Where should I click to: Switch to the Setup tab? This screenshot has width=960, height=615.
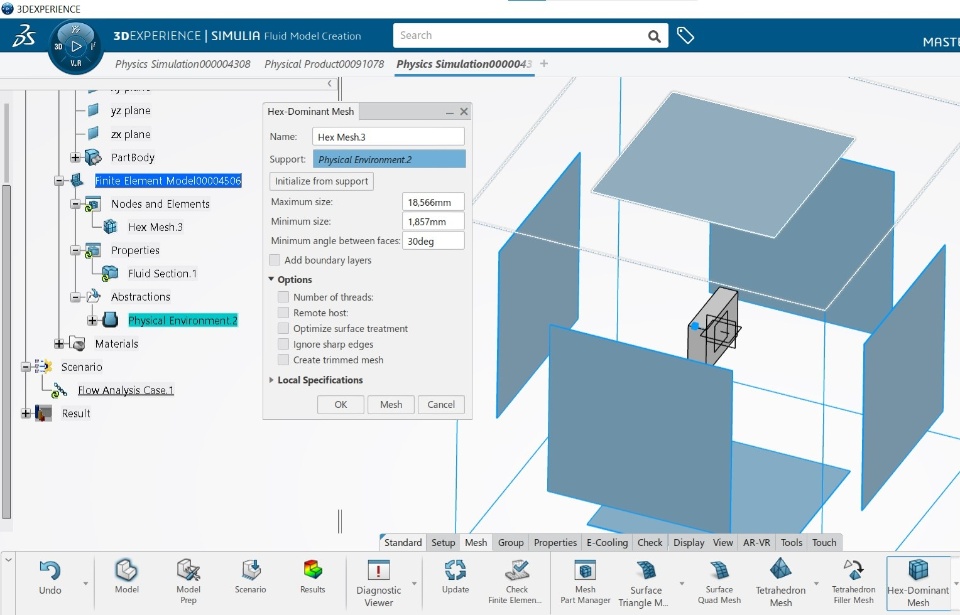[x=443, y=543]
